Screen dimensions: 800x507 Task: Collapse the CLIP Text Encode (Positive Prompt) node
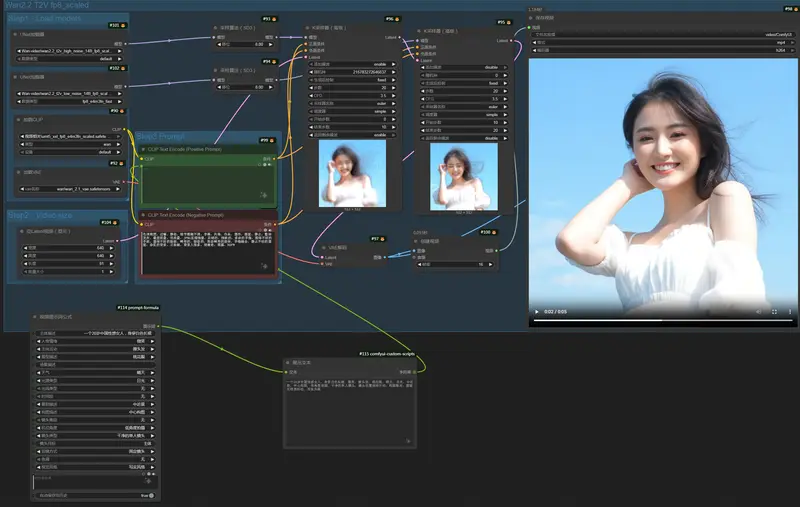point(142,149)
